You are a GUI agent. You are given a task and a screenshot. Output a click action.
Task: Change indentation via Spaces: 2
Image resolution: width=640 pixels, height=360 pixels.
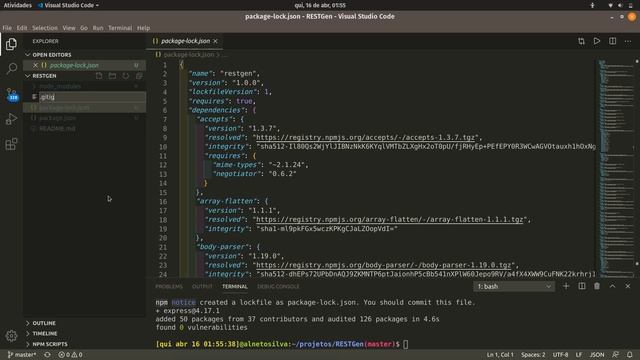pos(533,355)
